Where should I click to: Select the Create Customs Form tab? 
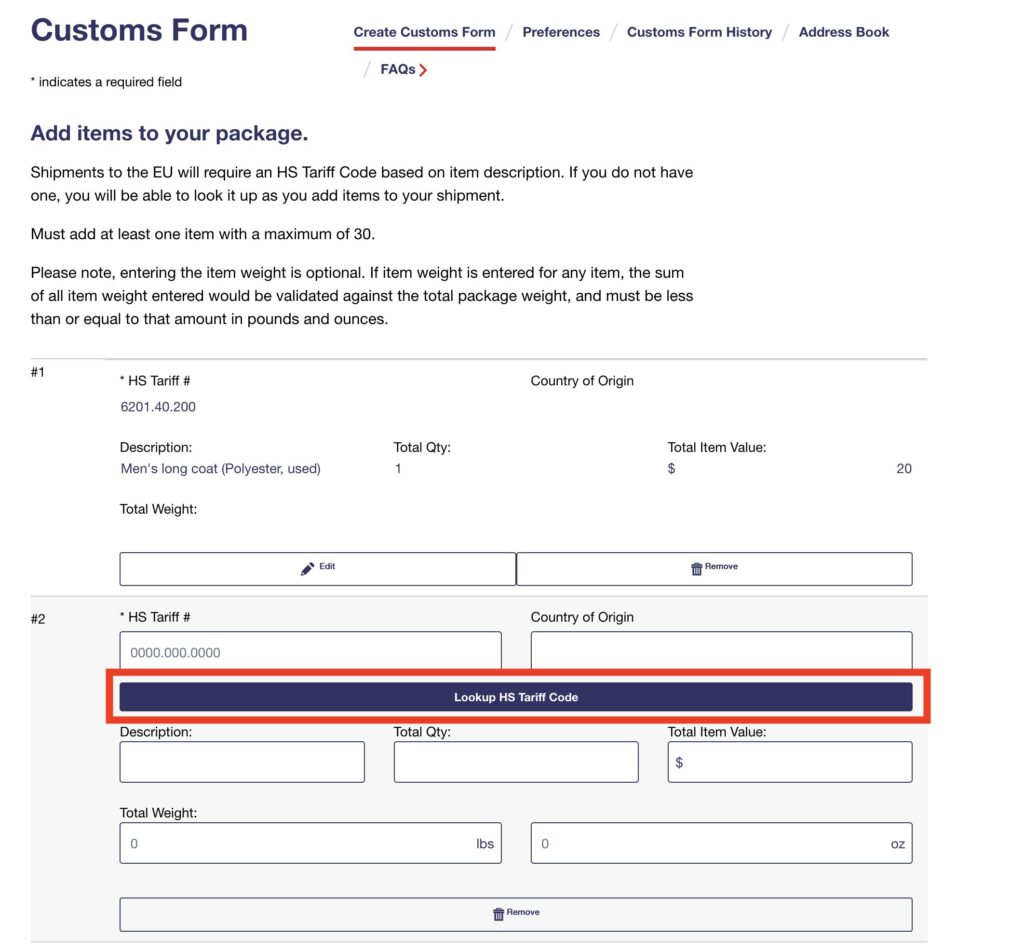point(424,32)
